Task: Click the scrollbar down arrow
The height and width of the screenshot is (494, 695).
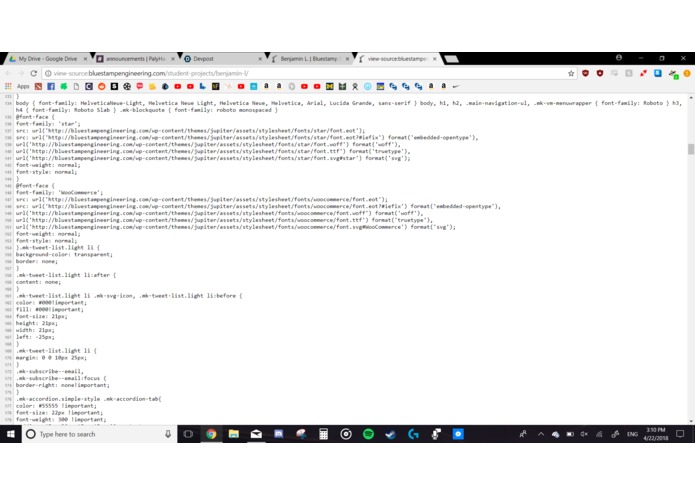Action: pyautogui.click(x=691, y=421)
